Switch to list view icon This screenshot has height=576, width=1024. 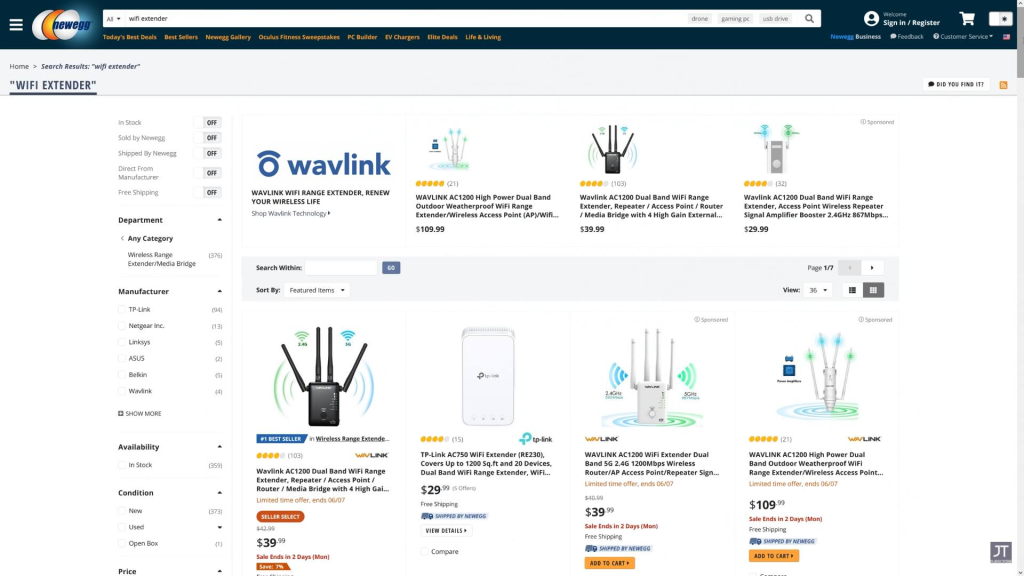point(852,290)
